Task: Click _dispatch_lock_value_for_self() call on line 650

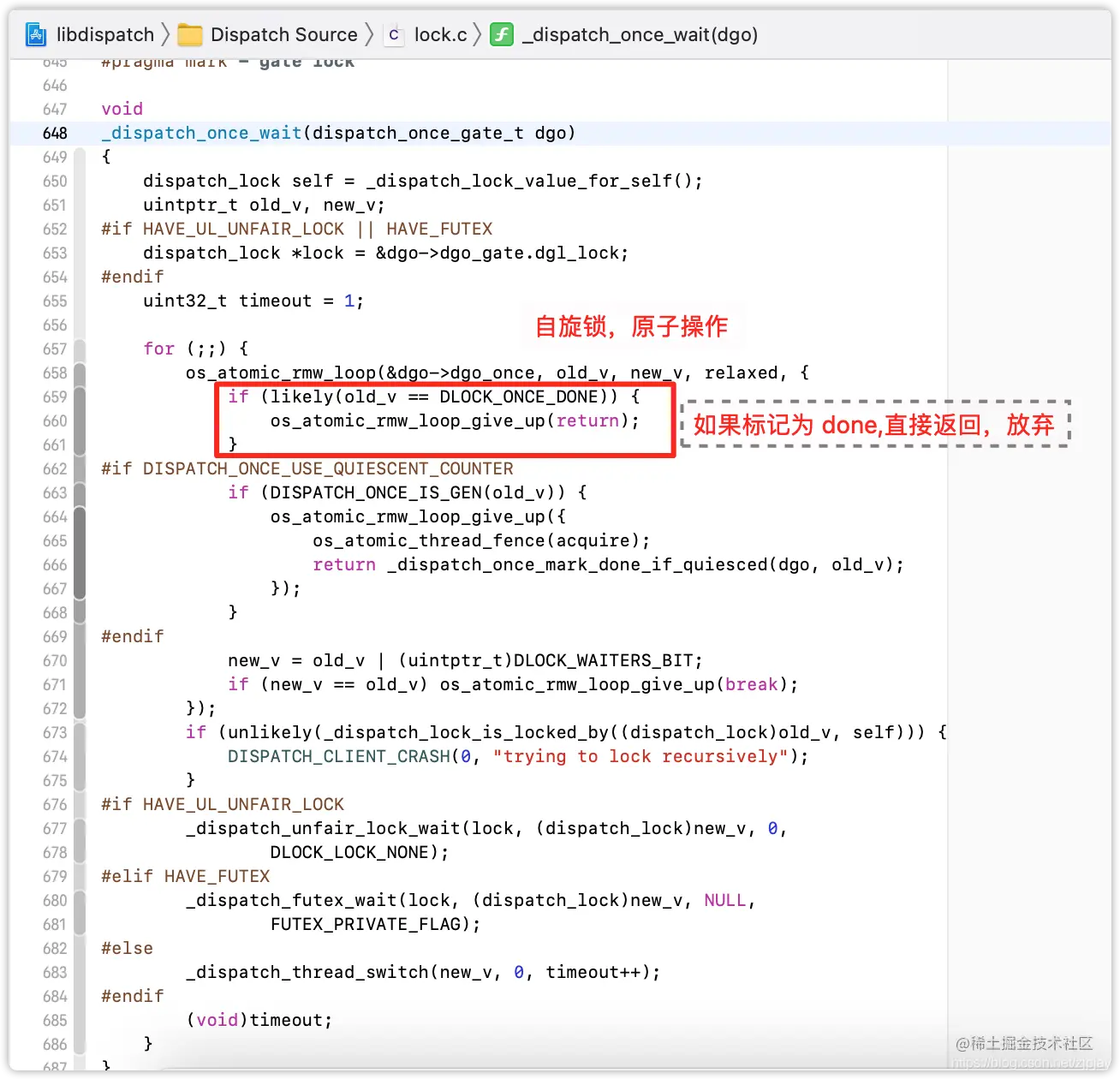Action: [529, 181]
